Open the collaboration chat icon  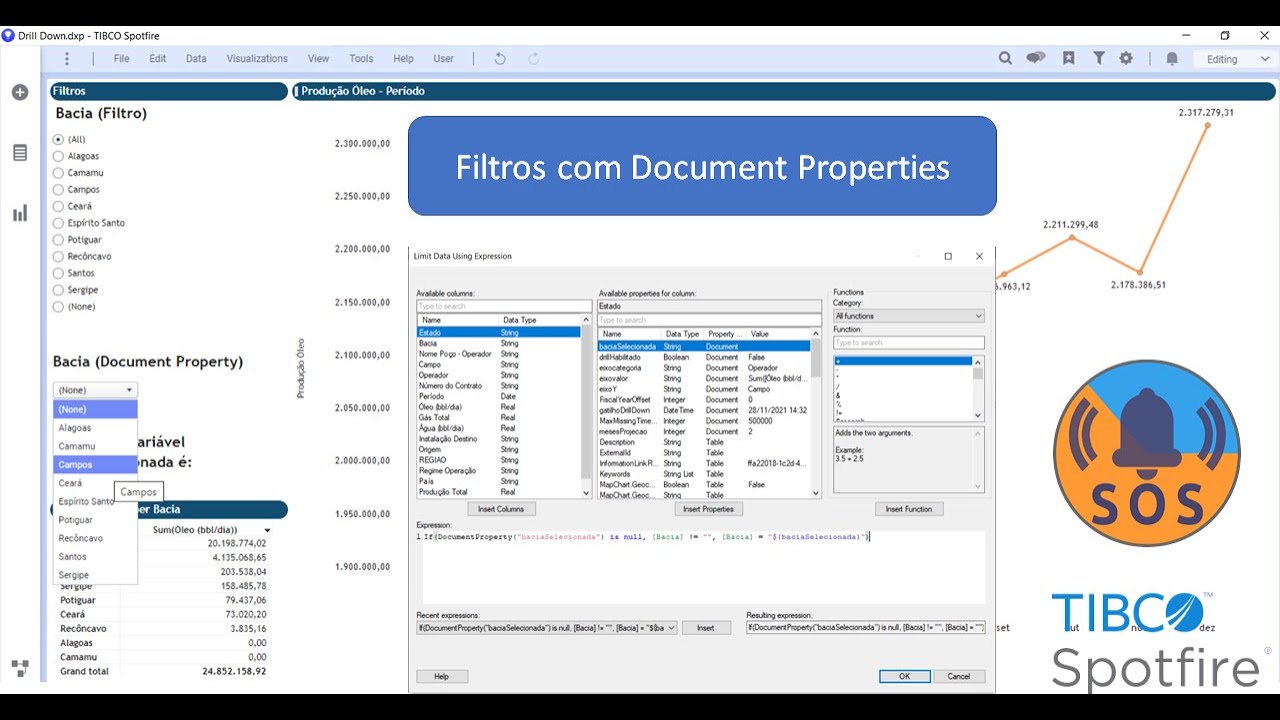point(1036,58)
